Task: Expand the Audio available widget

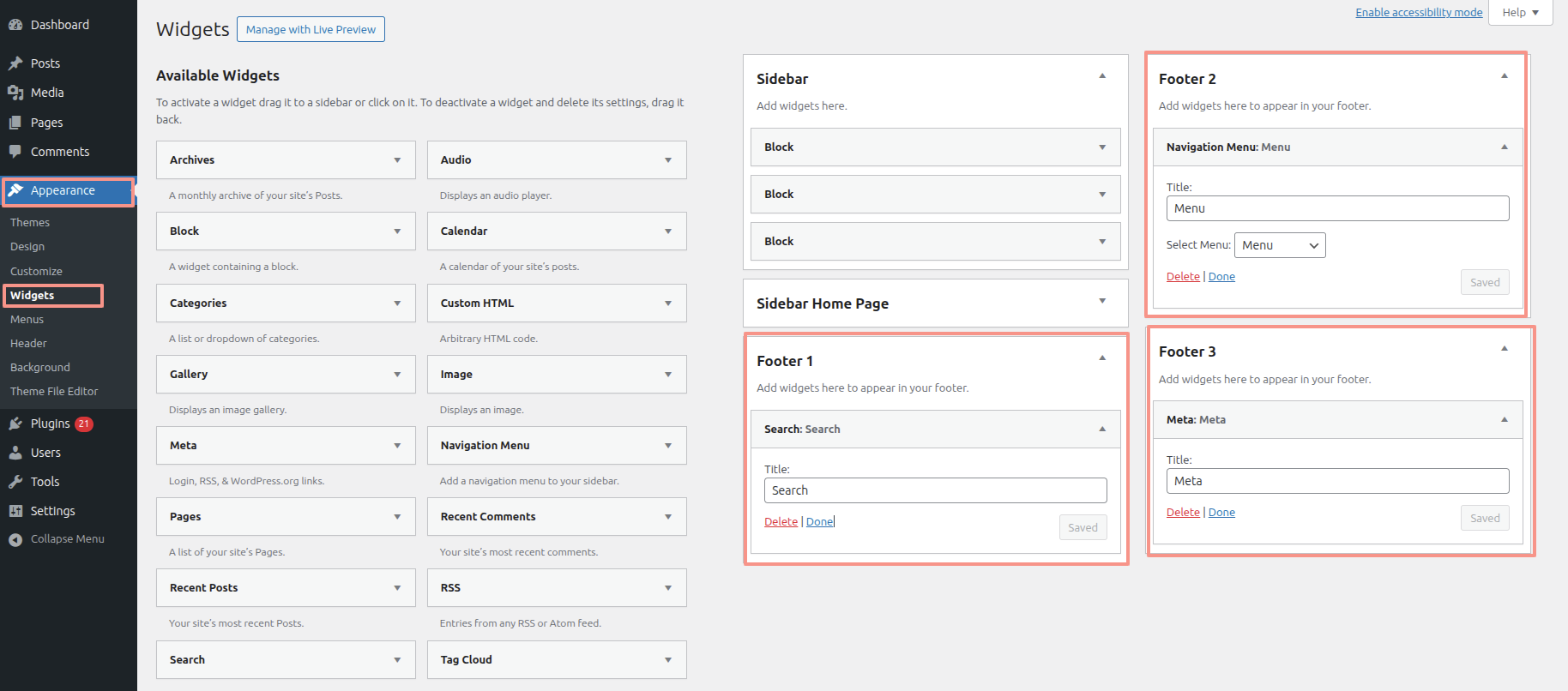Action: [668, 160]
